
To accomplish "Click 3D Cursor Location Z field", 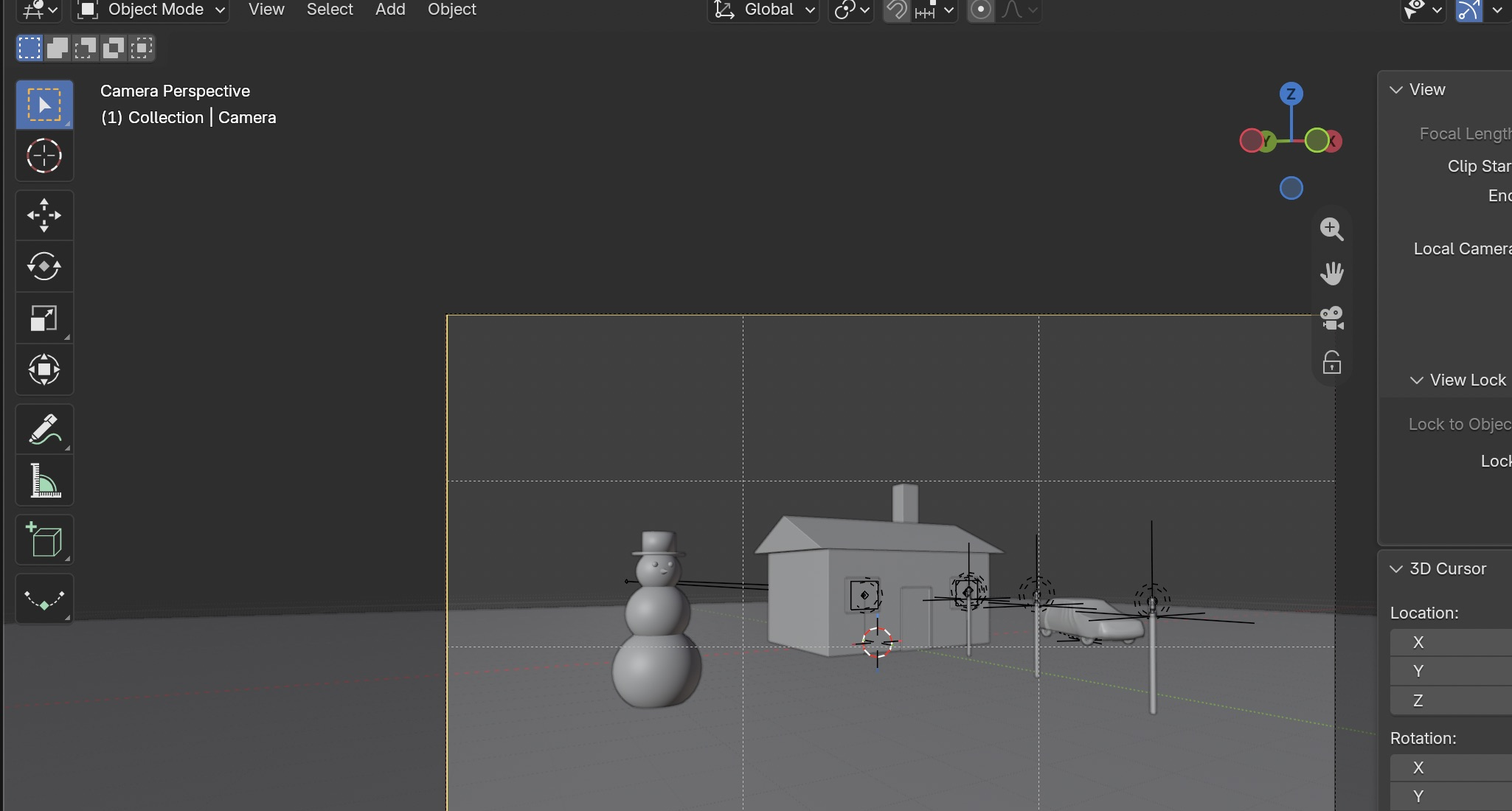I will (x=1451, y=700).
